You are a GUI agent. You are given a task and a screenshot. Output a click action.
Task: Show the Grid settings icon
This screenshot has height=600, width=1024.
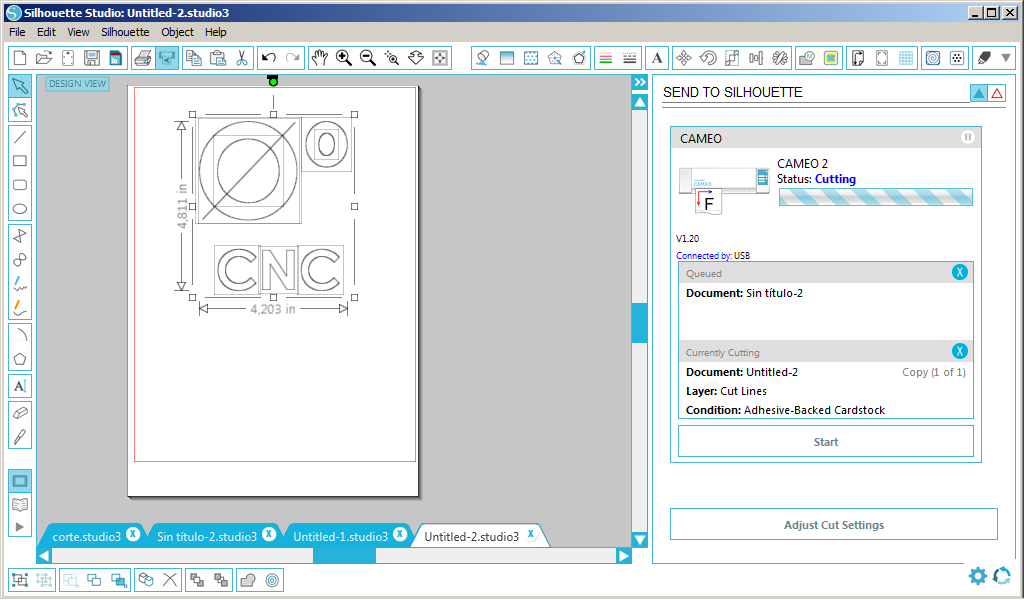[906, 58]
